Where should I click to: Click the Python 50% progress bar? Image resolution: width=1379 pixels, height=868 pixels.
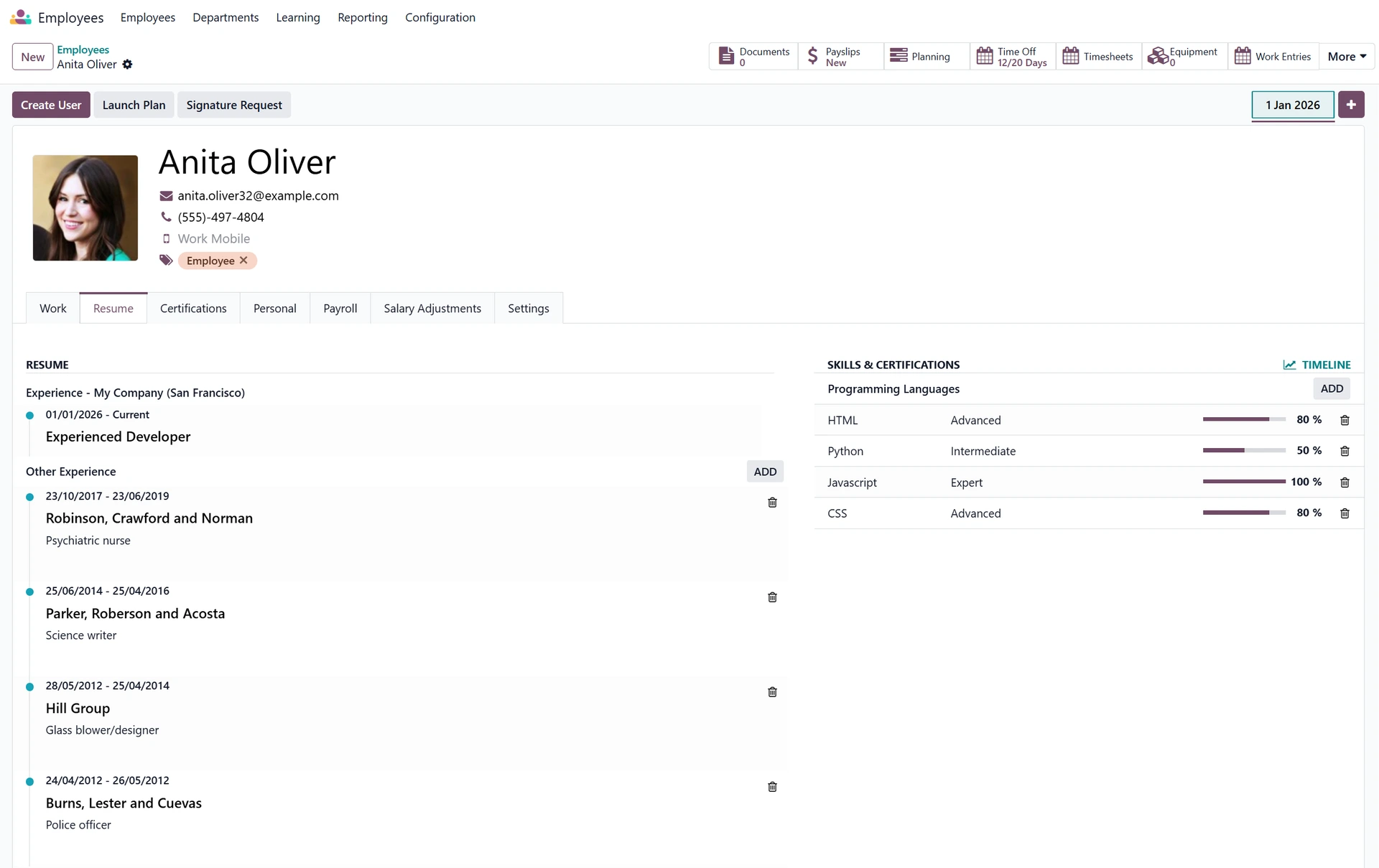(1244, 450)
